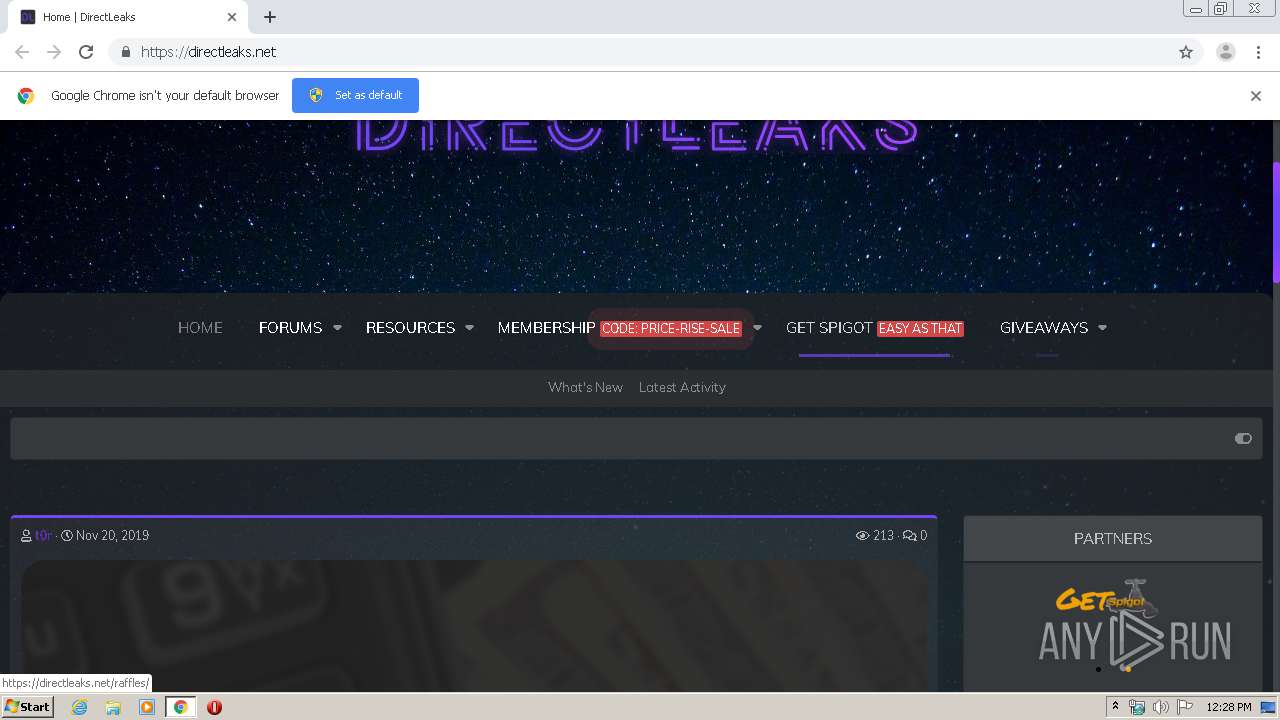Click the clock icon before the post date
The image size is (1280, 720).
point(67,536)
